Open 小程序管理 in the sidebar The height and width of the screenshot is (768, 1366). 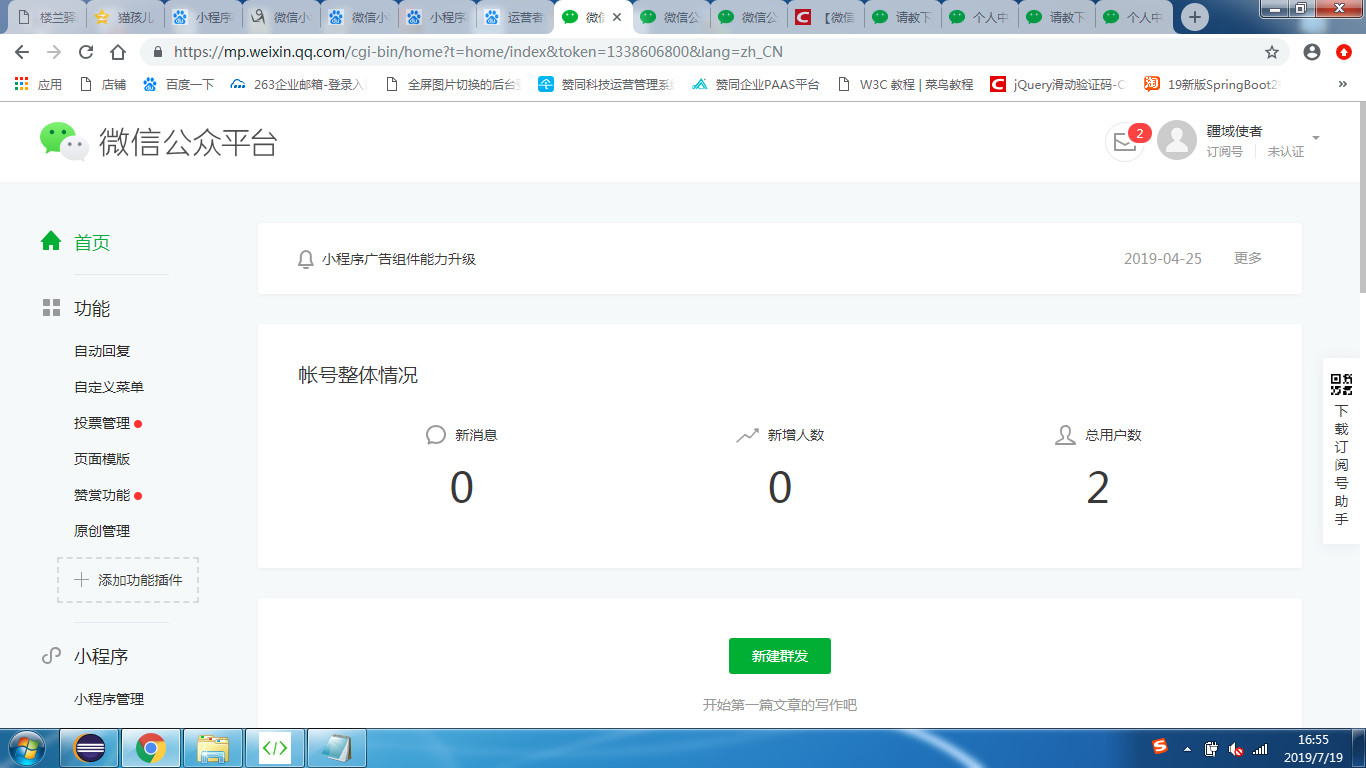(109, 699)
